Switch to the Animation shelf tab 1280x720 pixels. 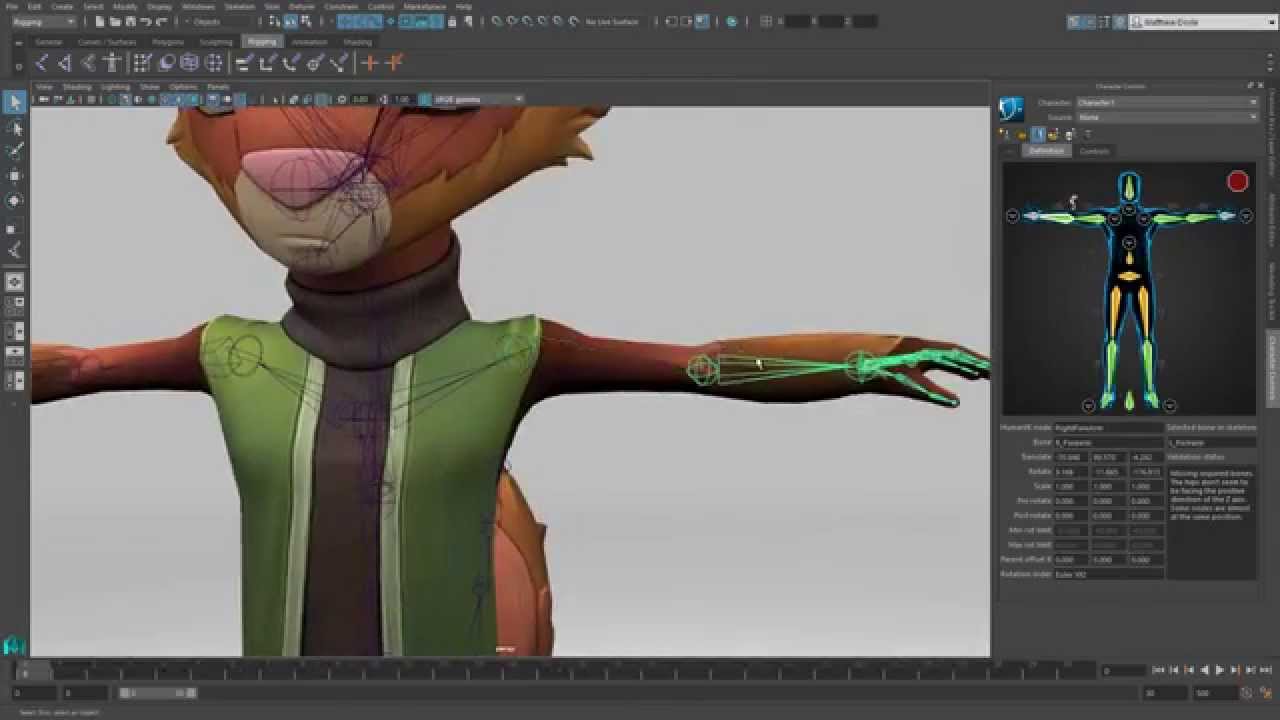click(309, 42)
